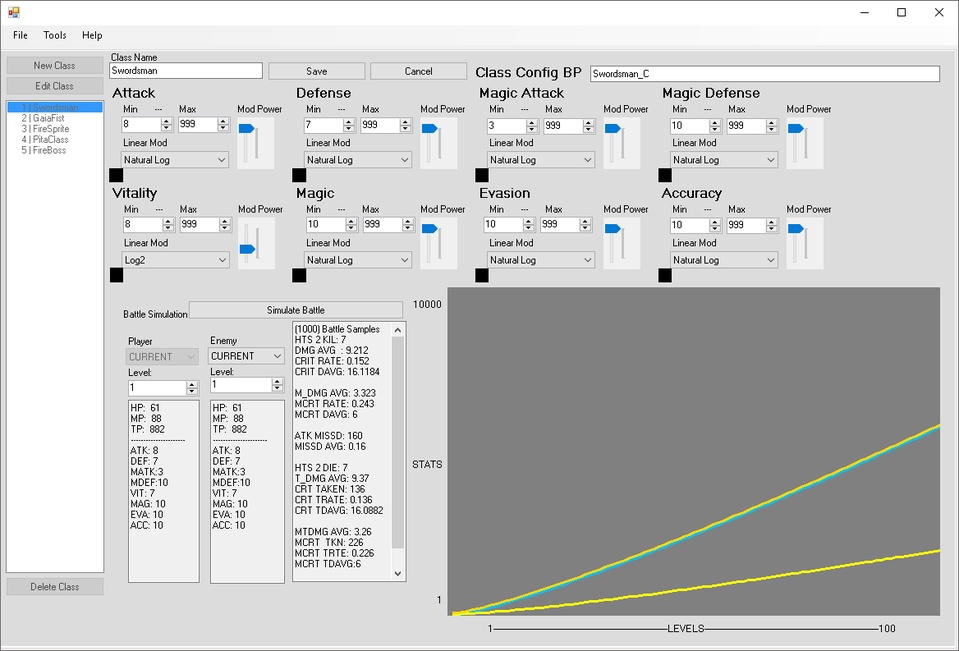This screenshot has height=651, width=959.
Task: Open the Enemy CURRENT dropdown
Action: (245, 355)
